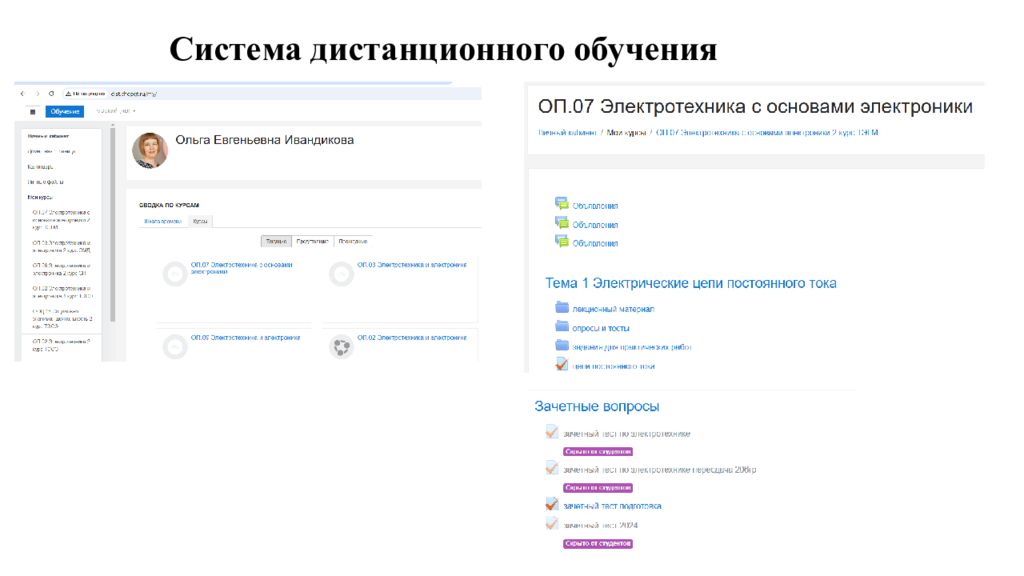The width and height of the screenshot is (1024, 576).
Task: Open Тема 1 Электрические цепи постоянного тока
Action: click(x=690, y=284)
